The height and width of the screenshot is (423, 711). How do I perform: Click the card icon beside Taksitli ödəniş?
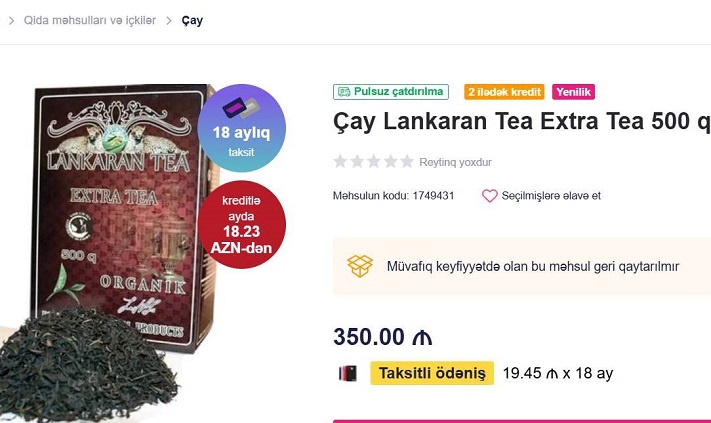pos(348,373)
